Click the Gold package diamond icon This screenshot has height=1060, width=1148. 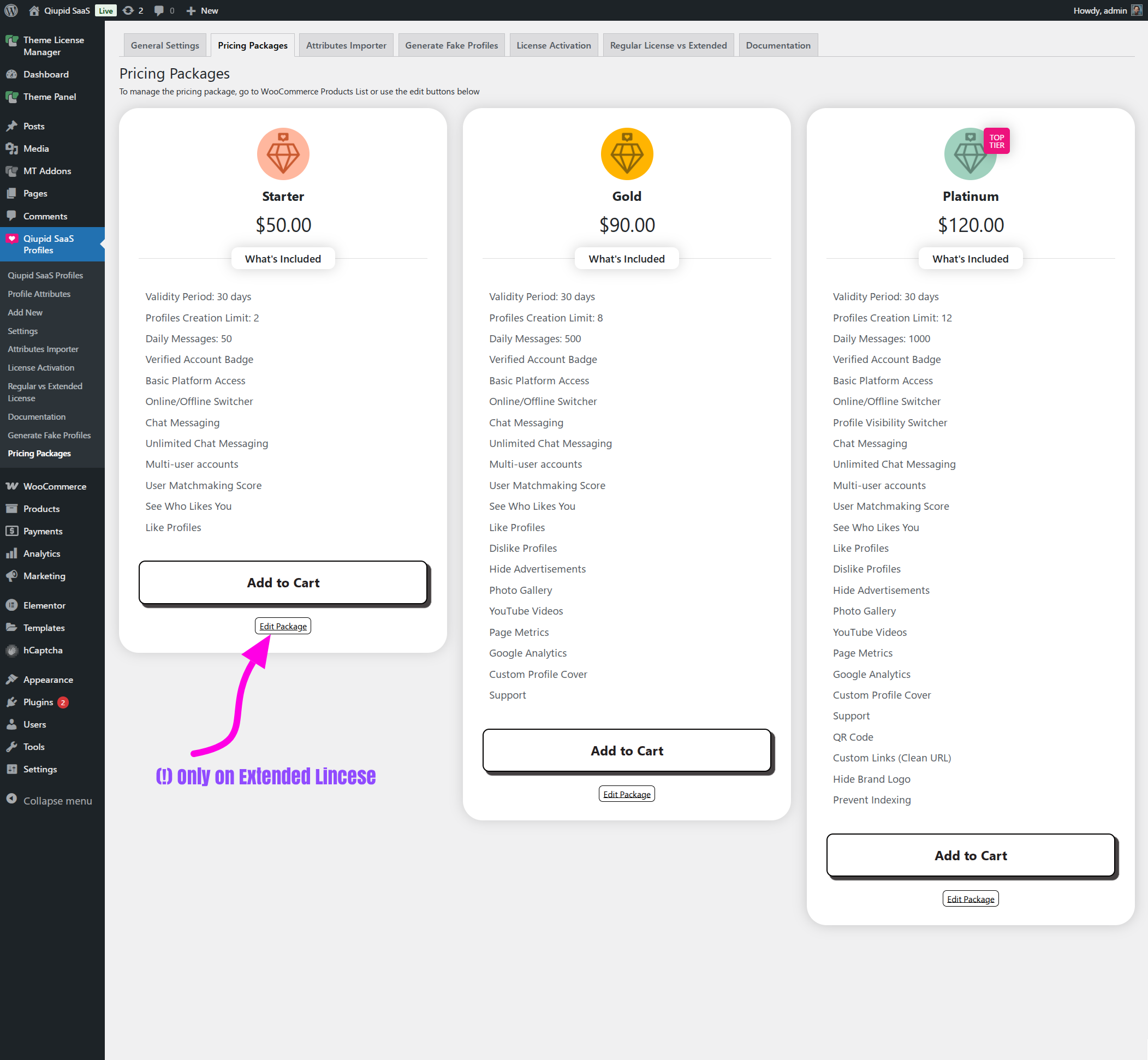tap(627, 154)
